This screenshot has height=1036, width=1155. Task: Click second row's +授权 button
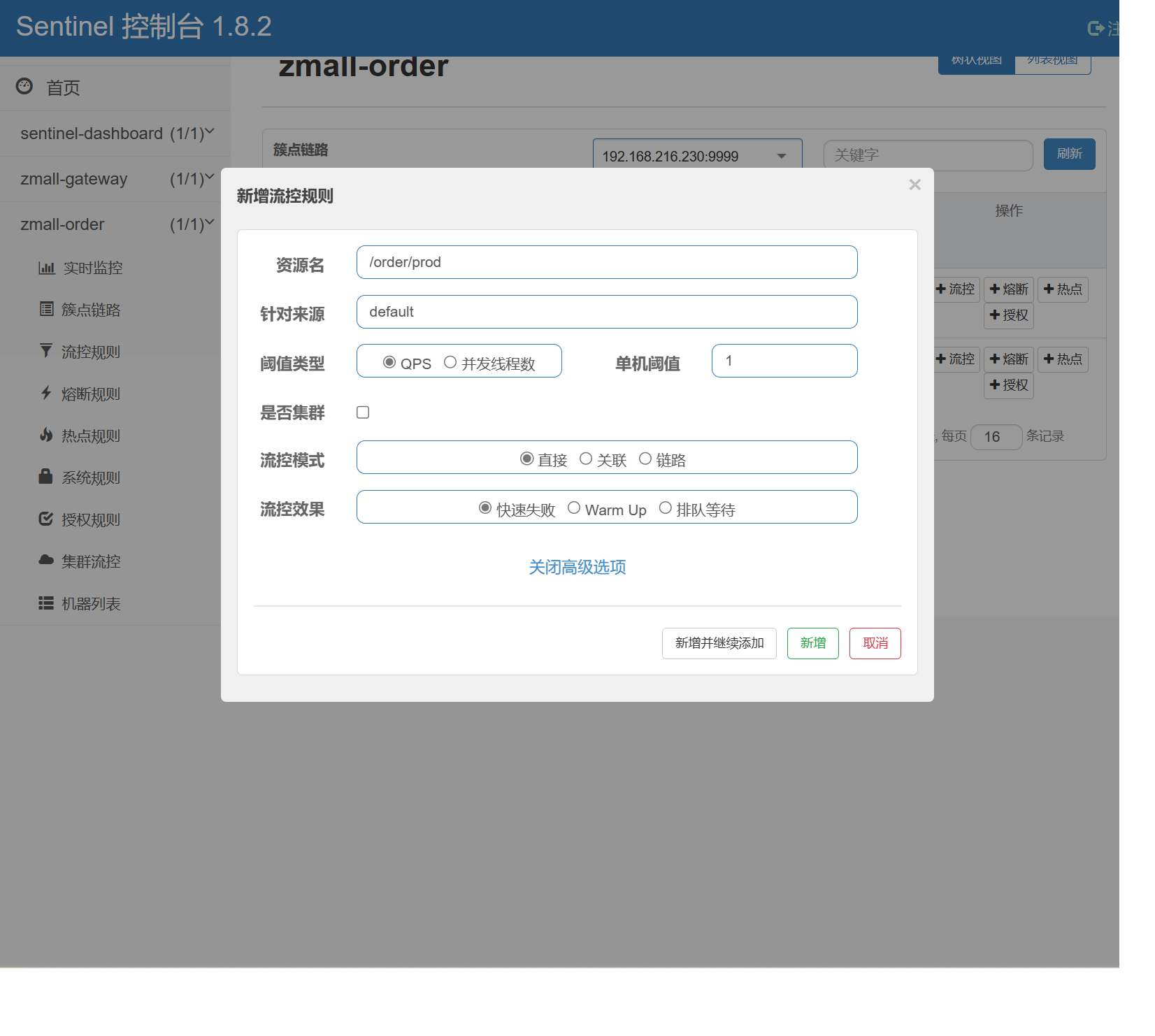click(1009, 385)
